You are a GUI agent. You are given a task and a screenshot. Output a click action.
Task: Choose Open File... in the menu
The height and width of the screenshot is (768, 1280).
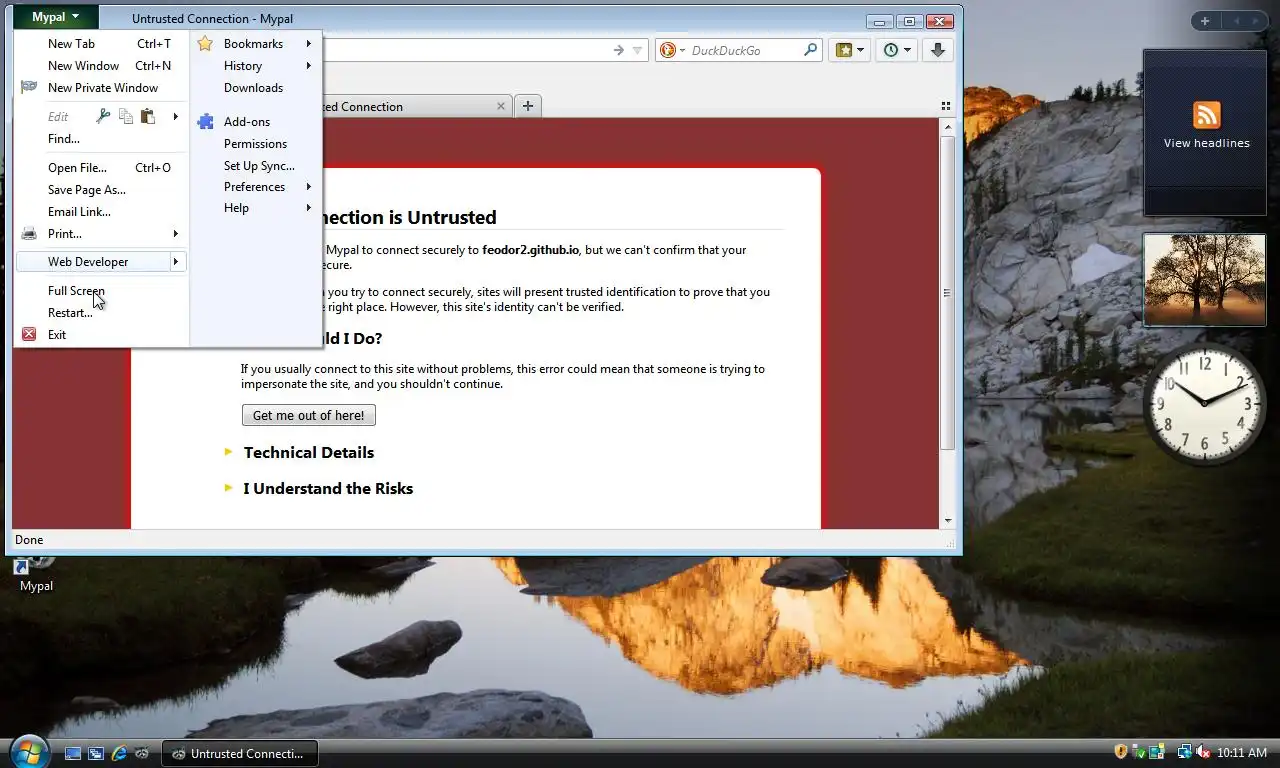click(x=102, y=168)
